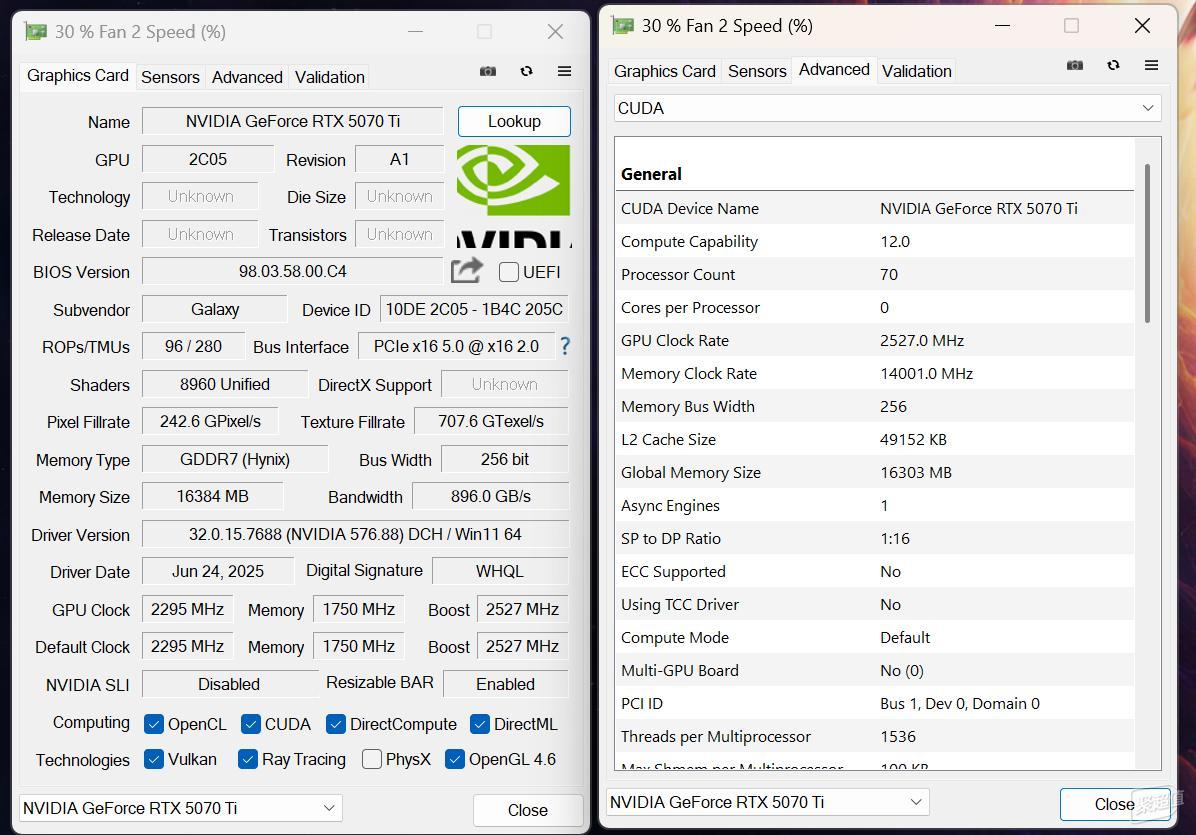Click Close button in left window

[528, 810]
